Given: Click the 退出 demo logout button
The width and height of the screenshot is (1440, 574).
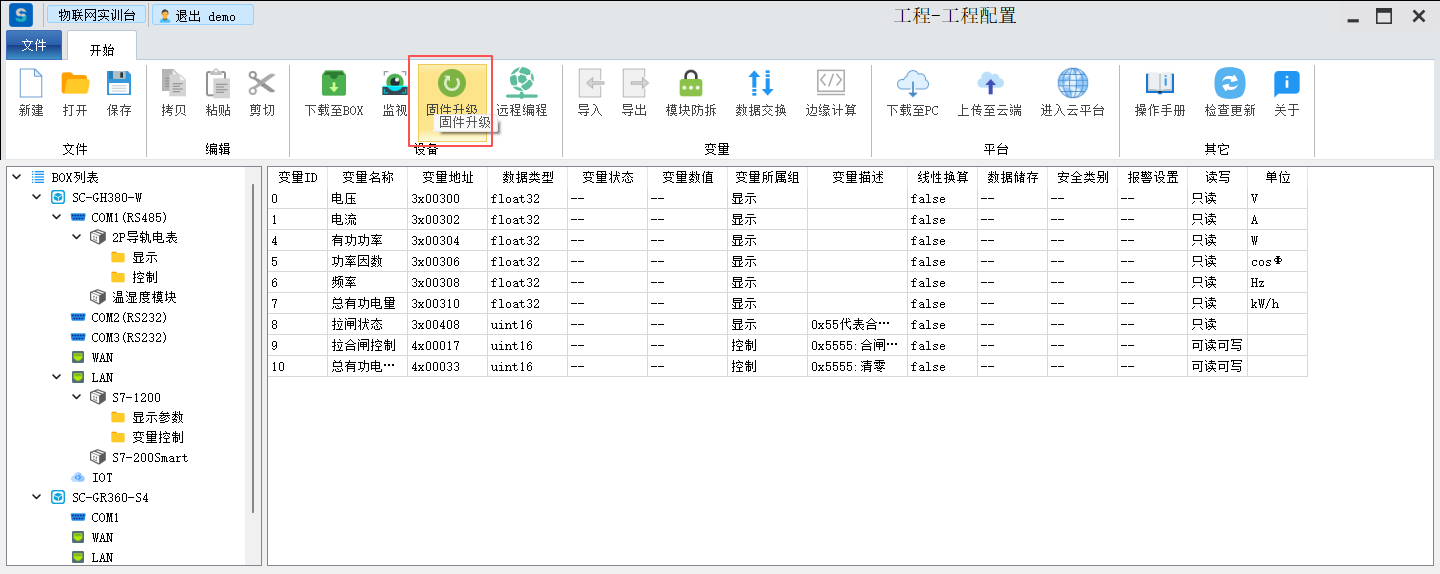Looking at the screenshot, I should coord(204,16).
